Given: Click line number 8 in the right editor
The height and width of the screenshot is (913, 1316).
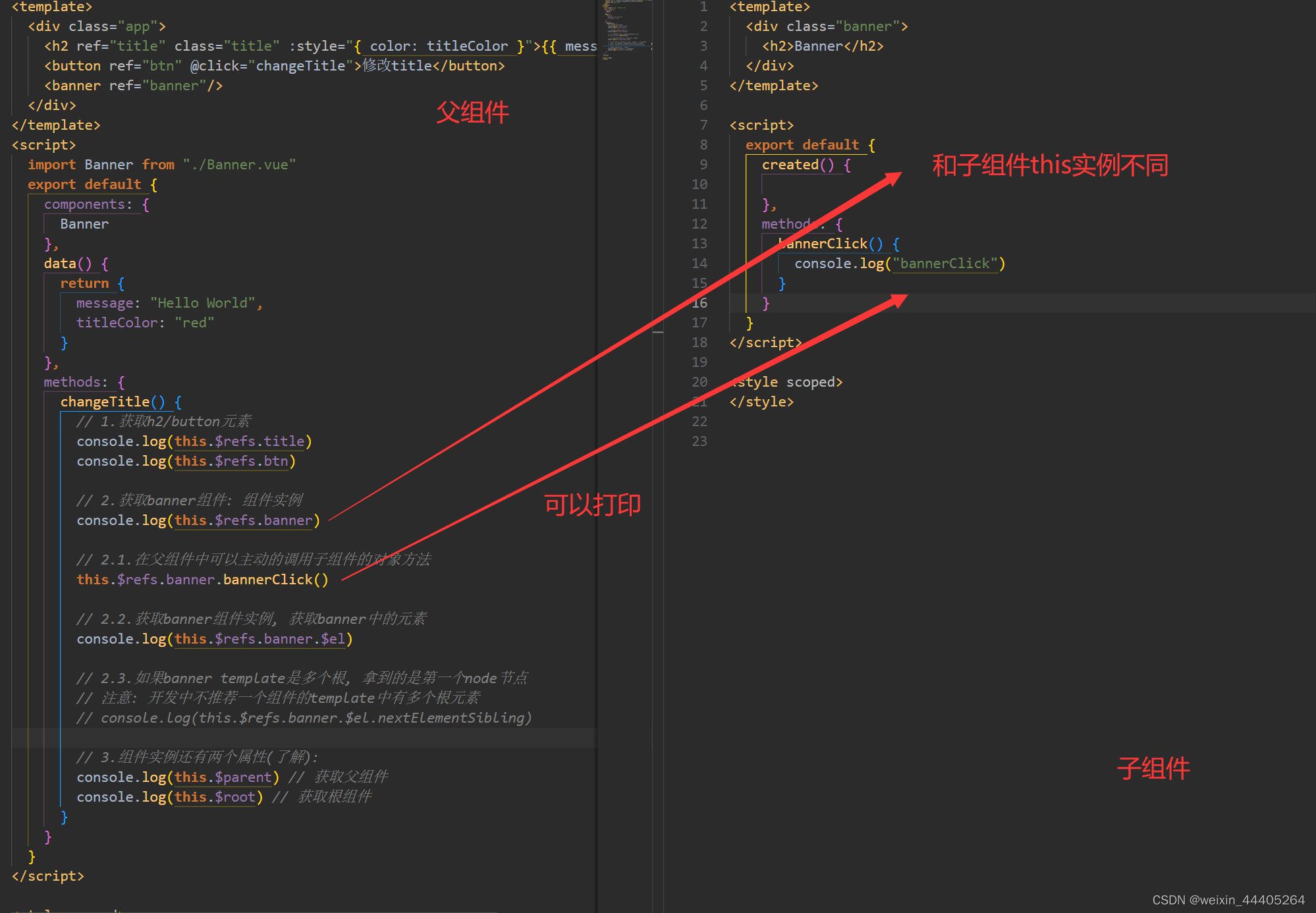Looking at the screenshot, I should (x=703, y=145).
